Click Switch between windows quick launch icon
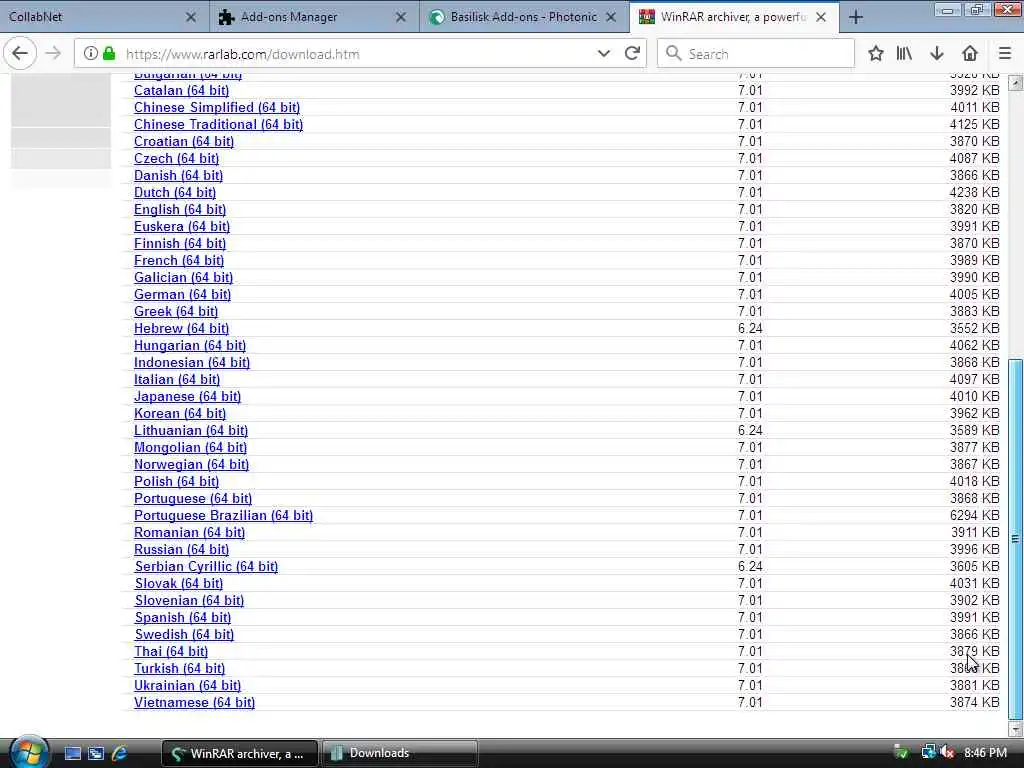Image resolution: width=1024 pixels, height=768 pixels. point(96,753)
